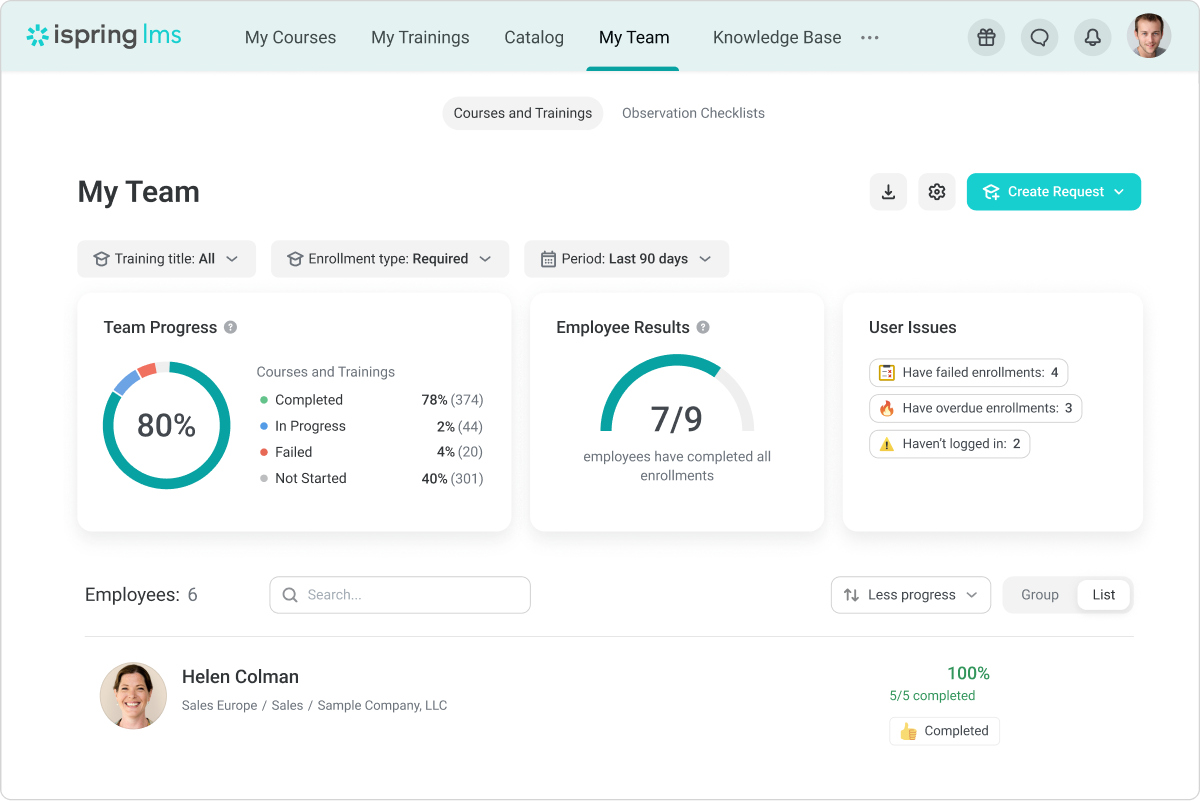
Task: Switch employee view to List
Action: [x=1103, y=595]
